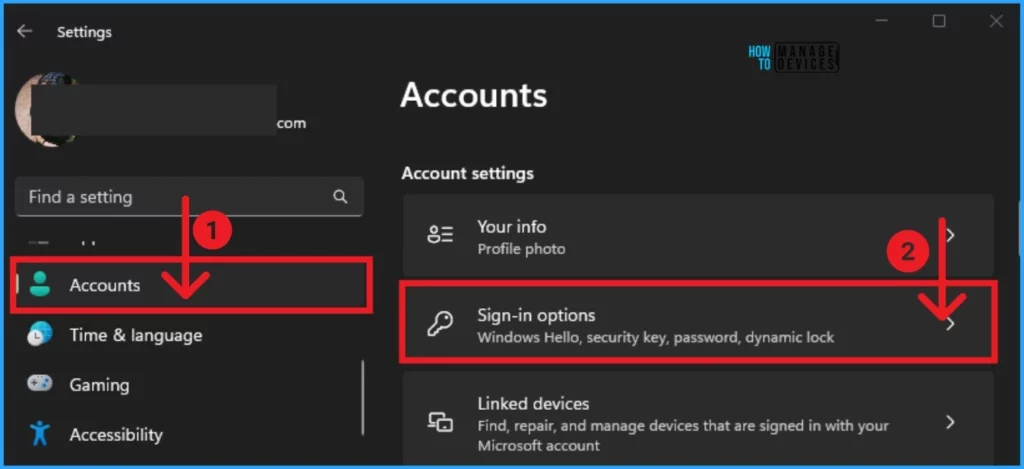1024x469 pixels.
Task: Go back with the Settings back arrow
Action: pos(25,31)
